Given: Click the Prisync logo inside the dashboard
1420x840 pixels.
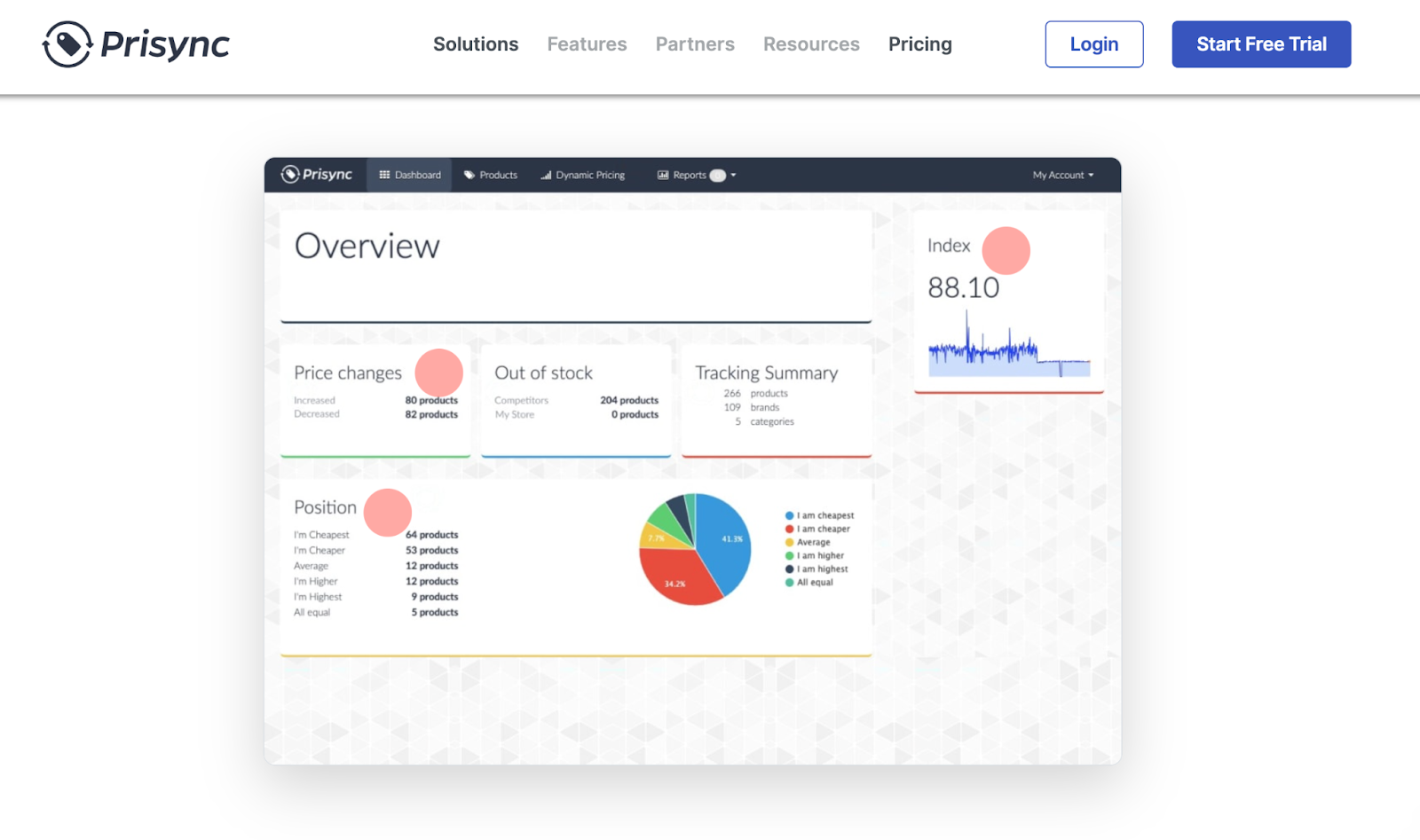Looking at the screenshot, I should [317, 175].
